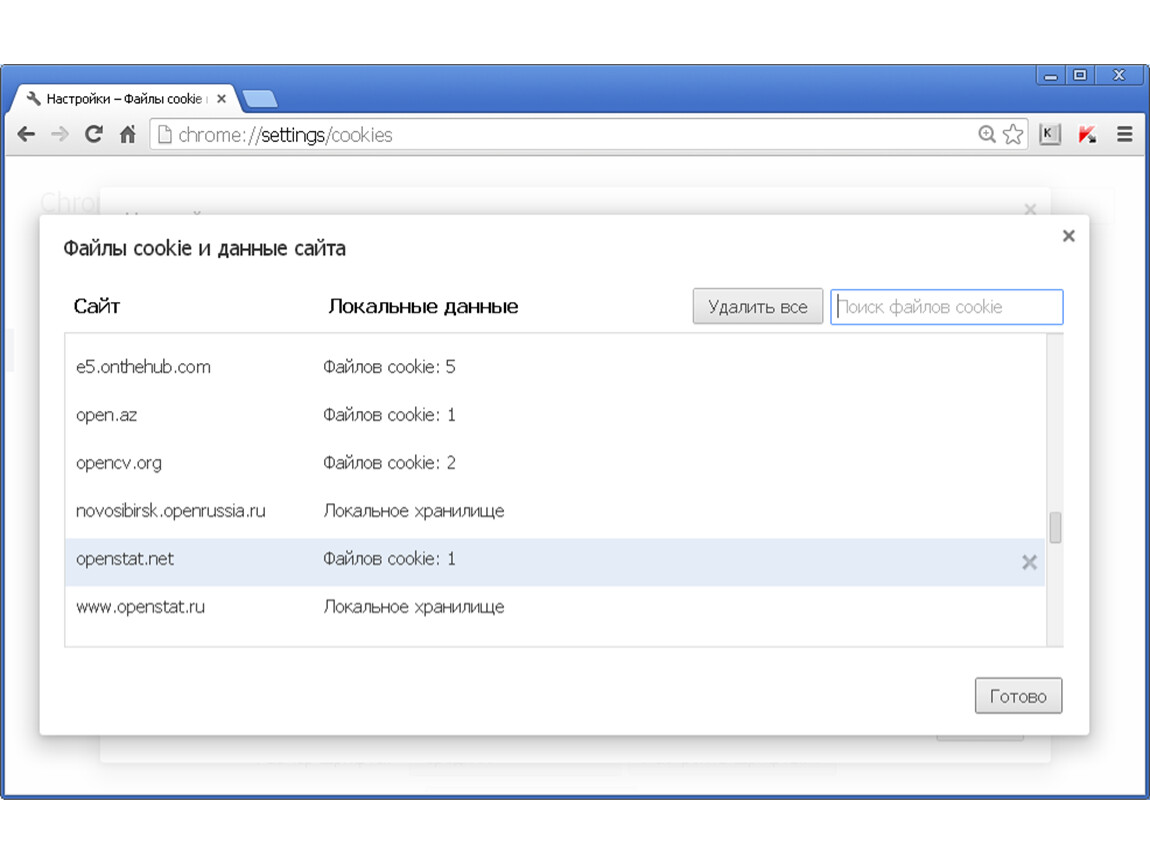Reload the page with the refresh icon
Viewport: 1150px width, 864px height.
pos(94,134)
